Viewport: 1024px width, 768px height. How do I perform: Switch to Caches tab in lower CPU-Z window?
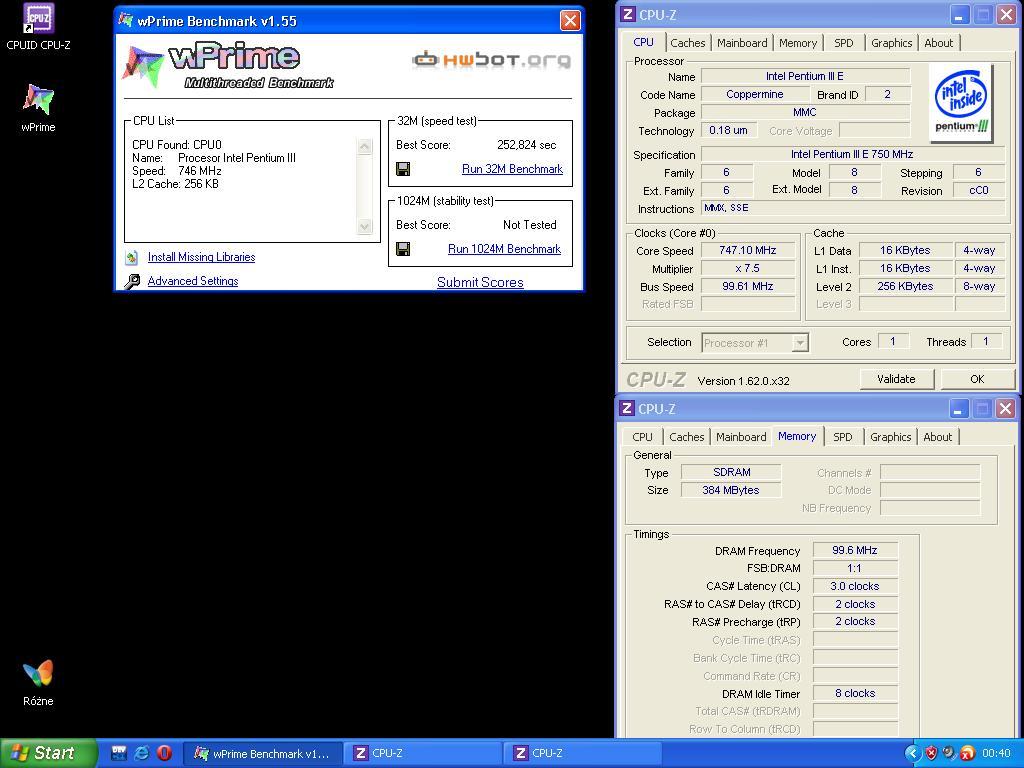click(x=686, y=437)
